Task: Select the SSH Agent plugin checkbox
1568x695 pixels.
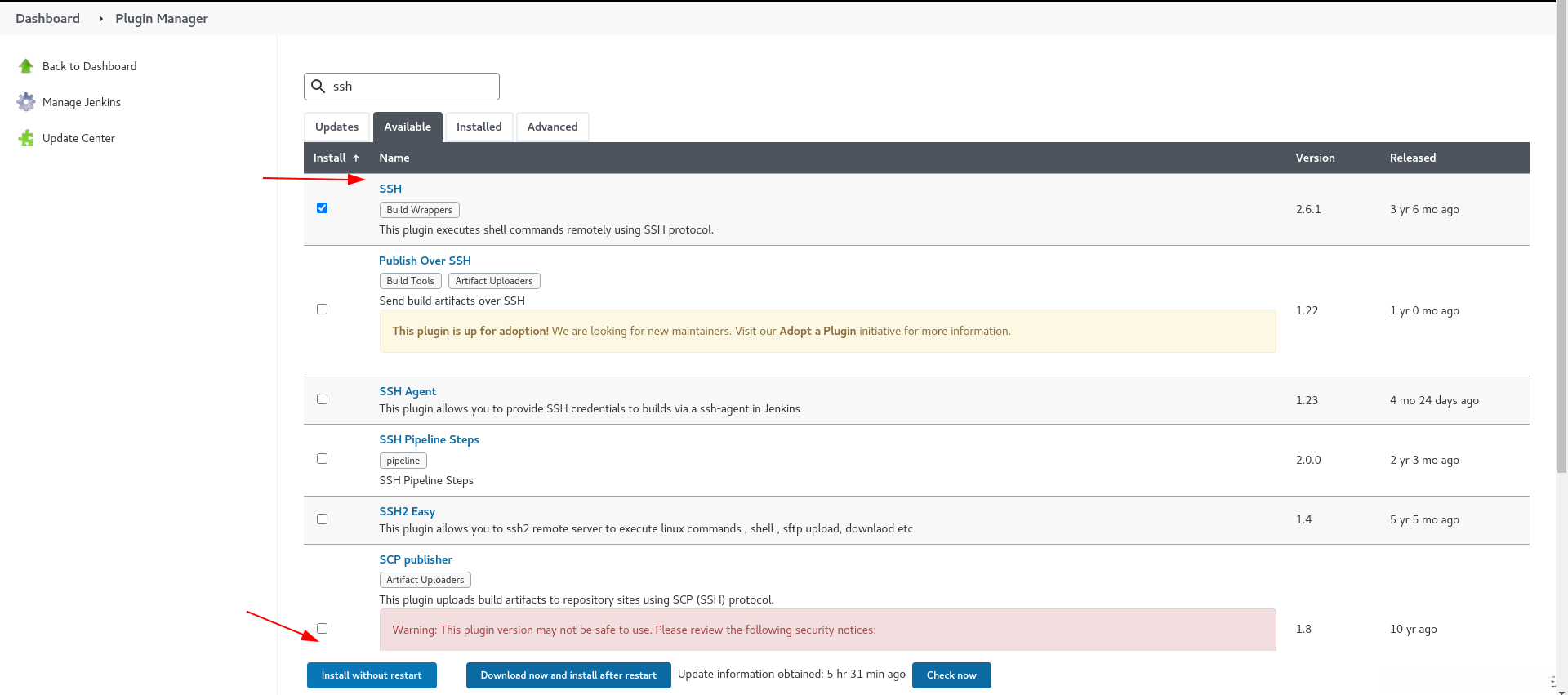Action: point(323,399)
